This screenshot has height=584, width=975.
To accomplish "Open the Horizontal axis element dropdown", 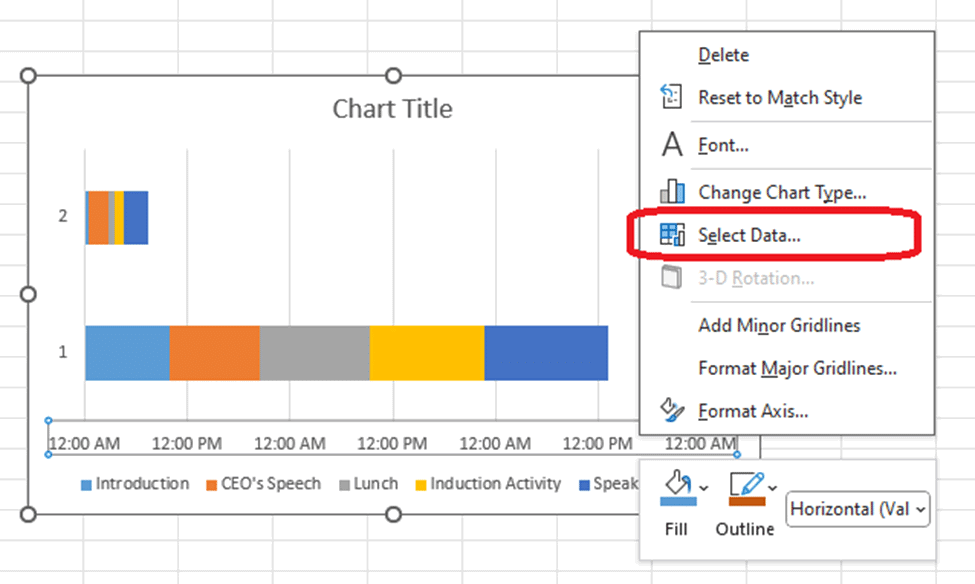I will 859,509.
